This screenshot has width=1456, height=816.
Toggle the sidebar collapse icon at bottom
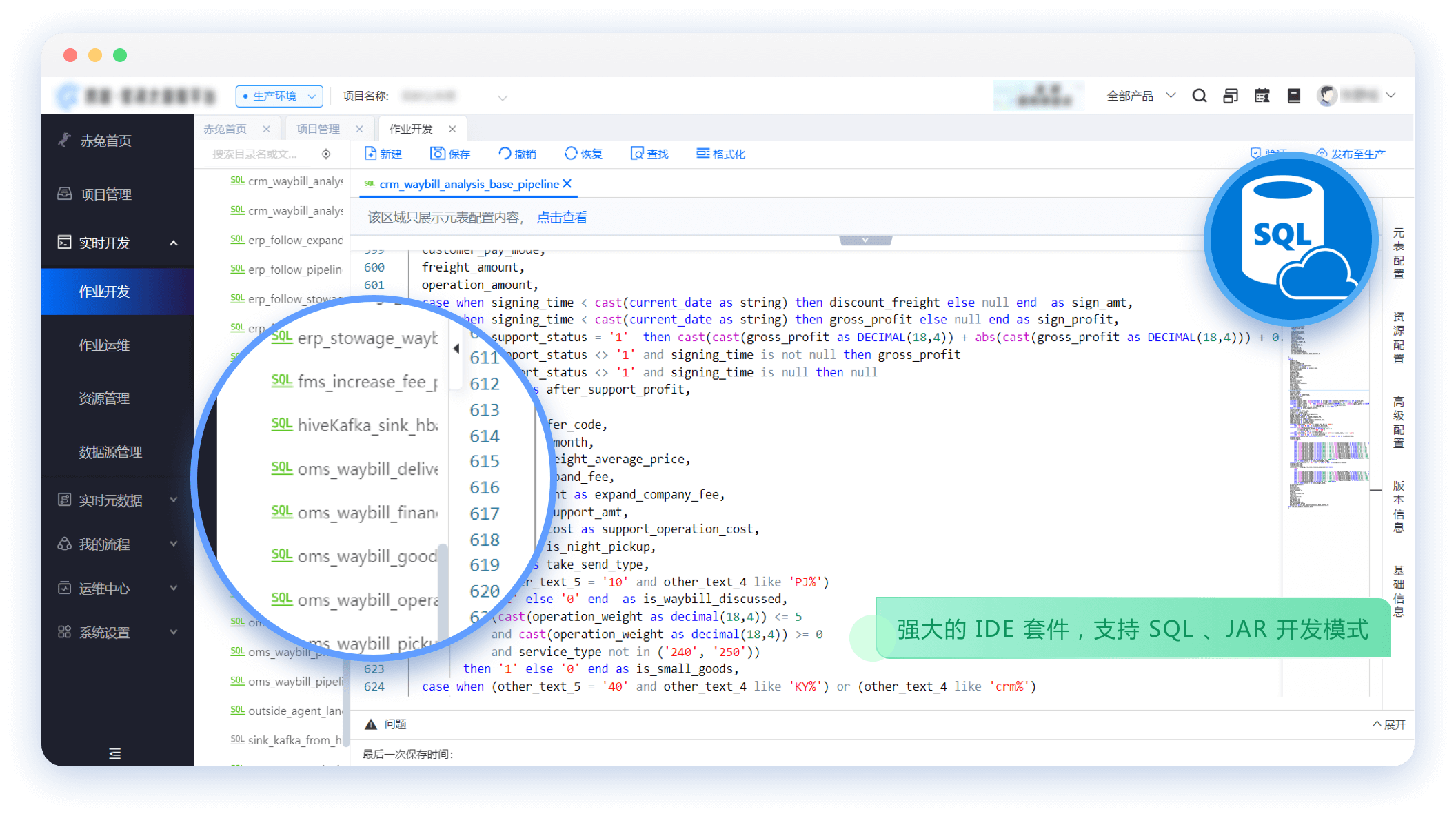point(115,753)
